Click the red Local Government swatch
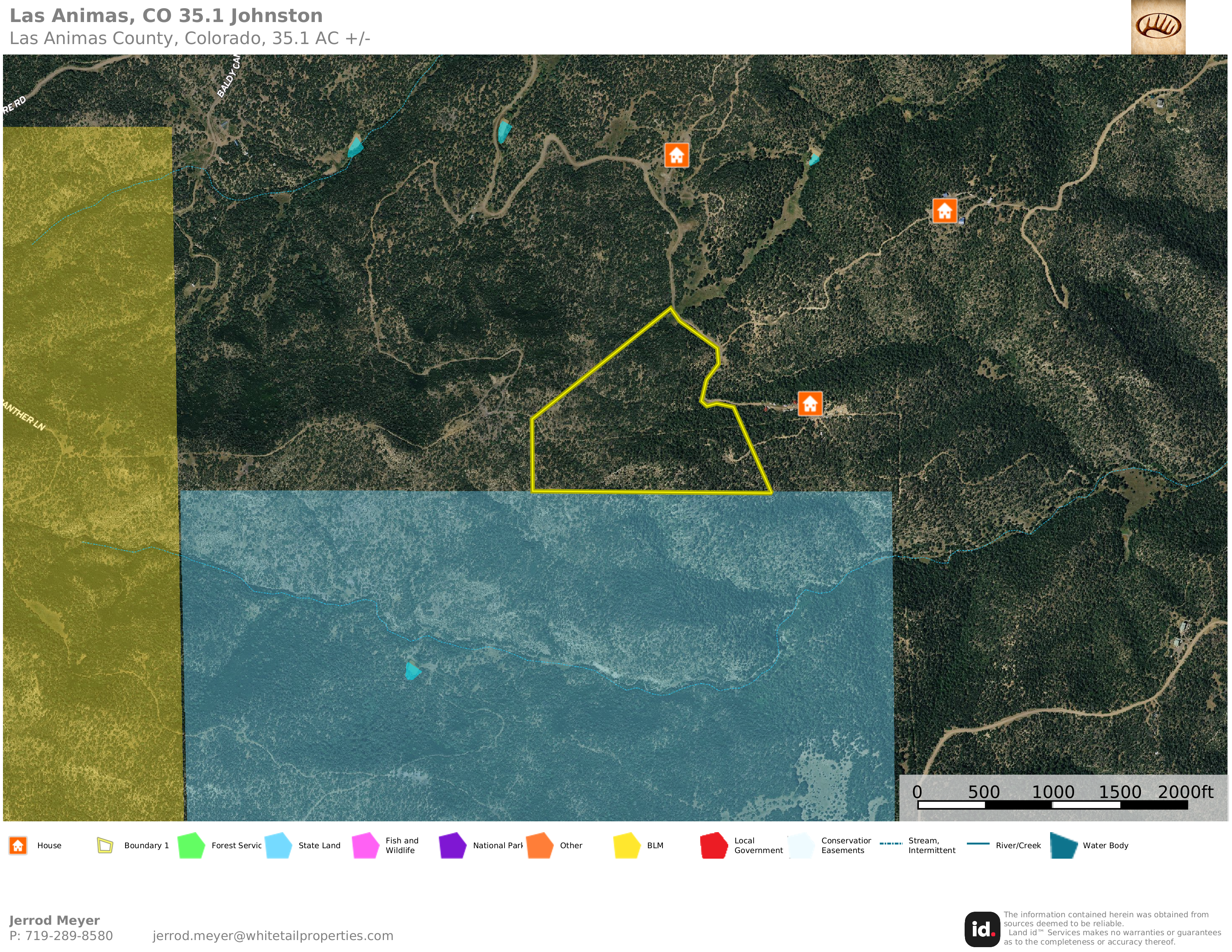 714,845
